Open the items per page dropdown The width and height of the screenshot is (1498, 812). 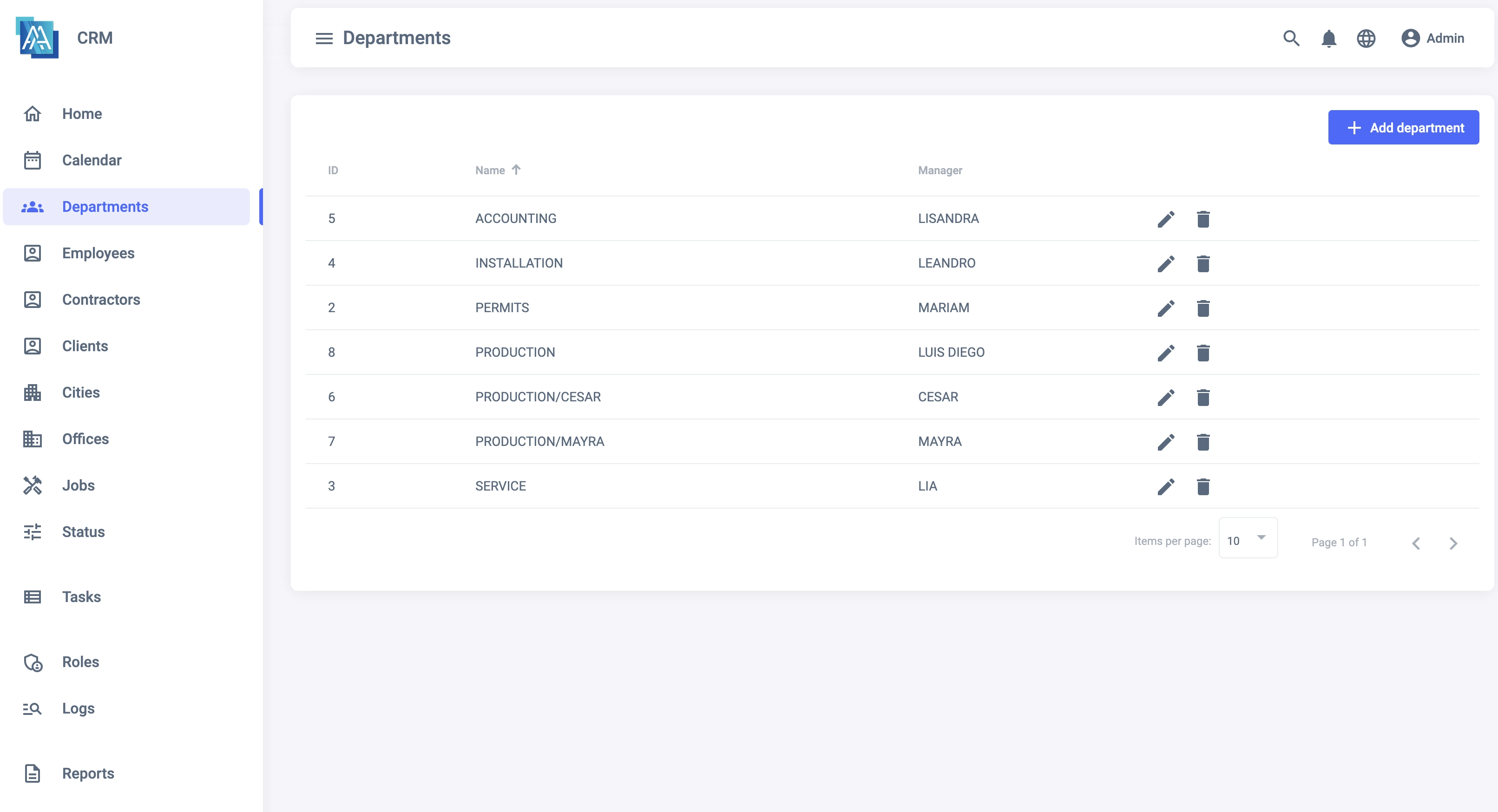[x=1248, y=538]
